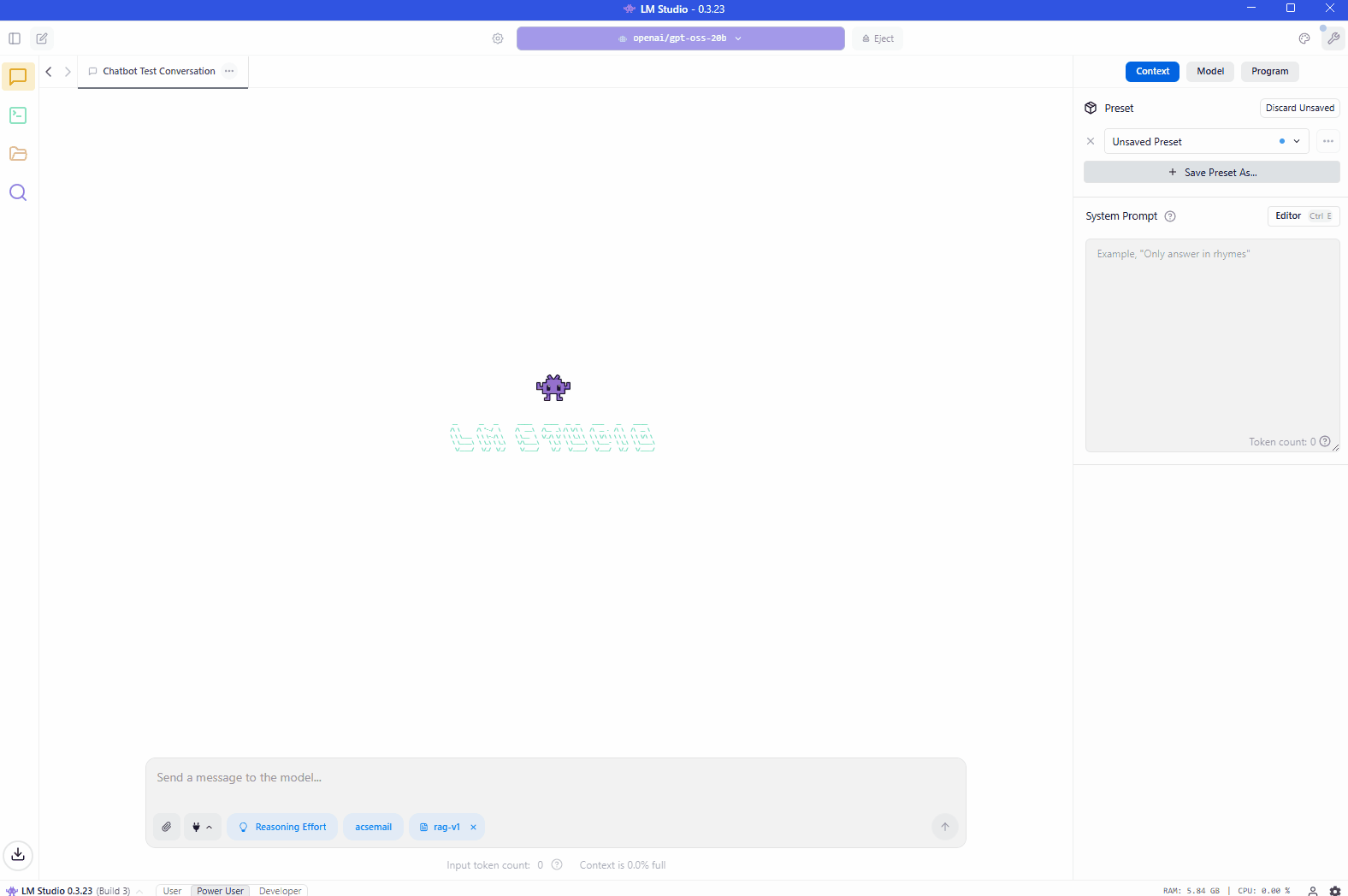Open the Chatbot Test Conversation tab's options menu
Viewport: 1348px width, 896px height.
point(229,71)
